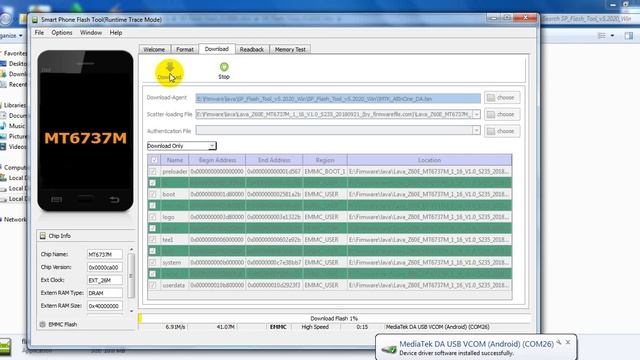Image resolution: width=640 pixels, height=360 pixels.
Task: Expand the Authentication File dropdown arrow
Action: tap(476, 131)
